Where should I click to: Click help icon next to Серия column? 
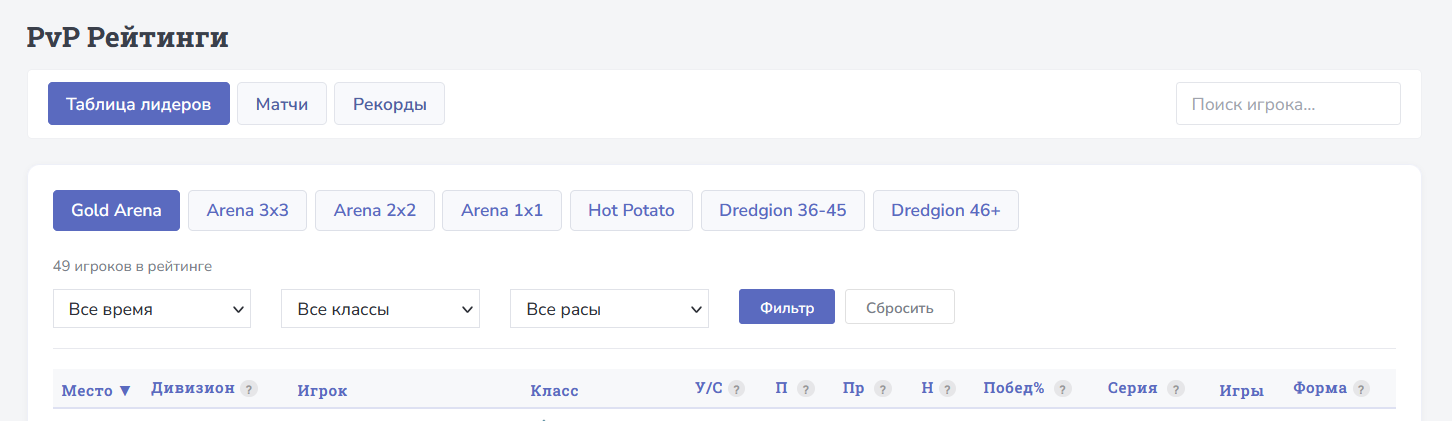pos(1175,389)
